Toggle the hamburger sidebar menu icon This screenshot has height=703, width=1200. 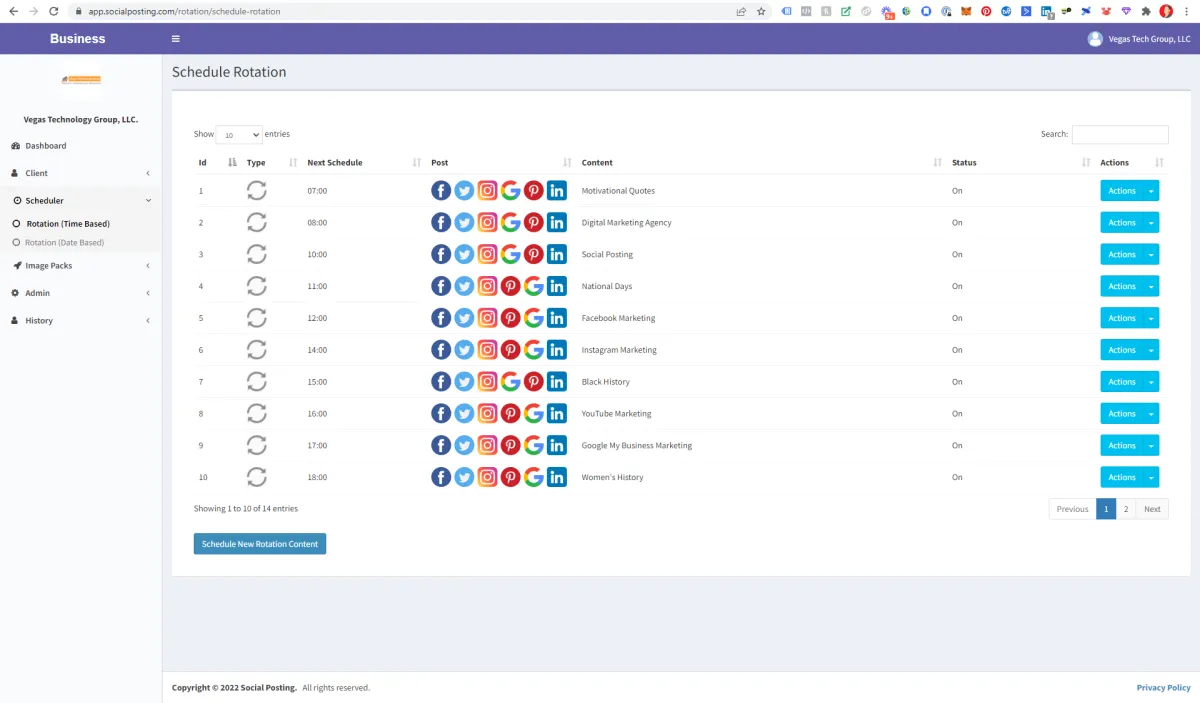[176, 39]
